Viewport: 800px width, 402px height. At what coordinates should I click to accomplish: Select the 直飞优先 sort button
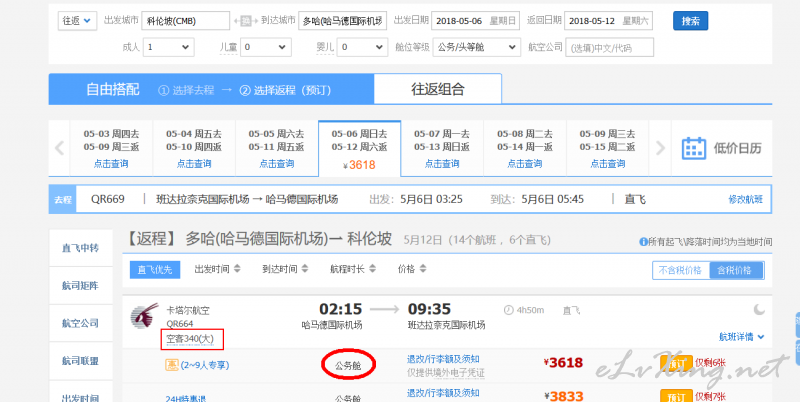(155, 269)
